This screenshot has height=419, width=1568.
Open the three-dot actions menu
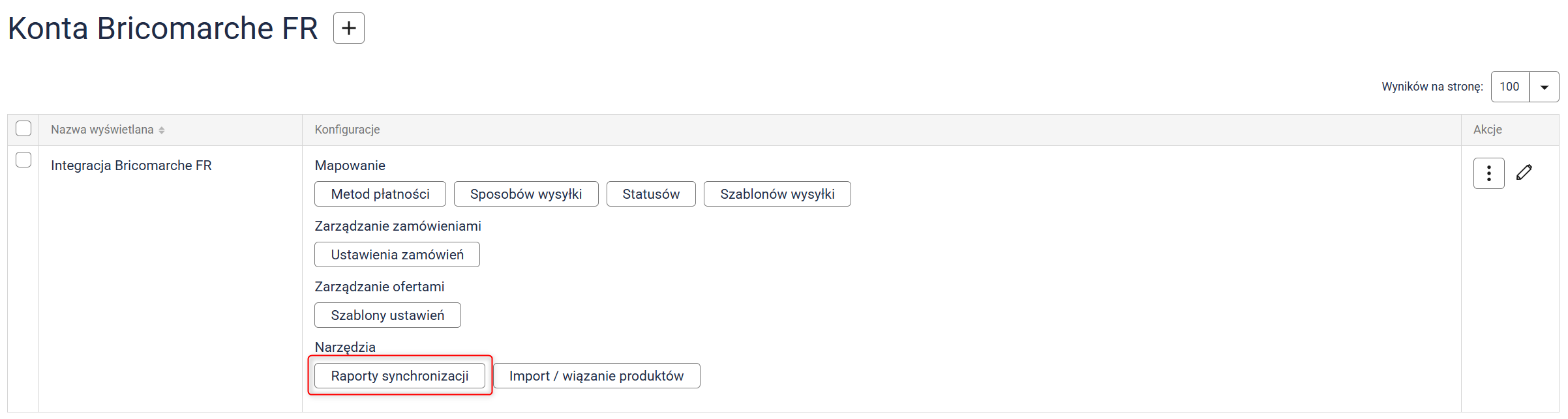(x=1488, y=173)
